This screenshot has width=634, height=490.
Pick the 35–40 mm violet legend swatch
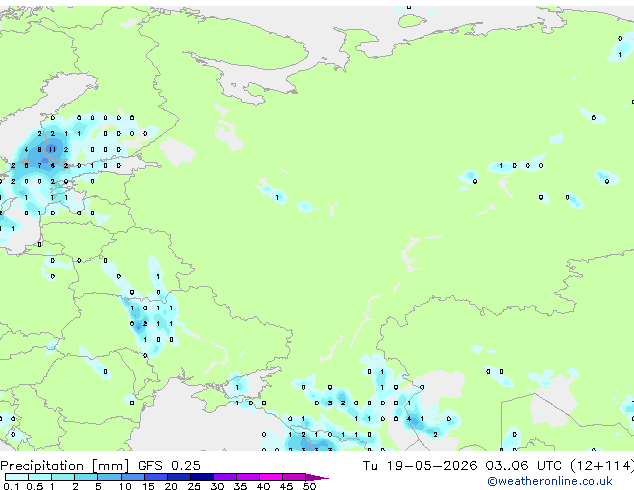tap(248, 477)
